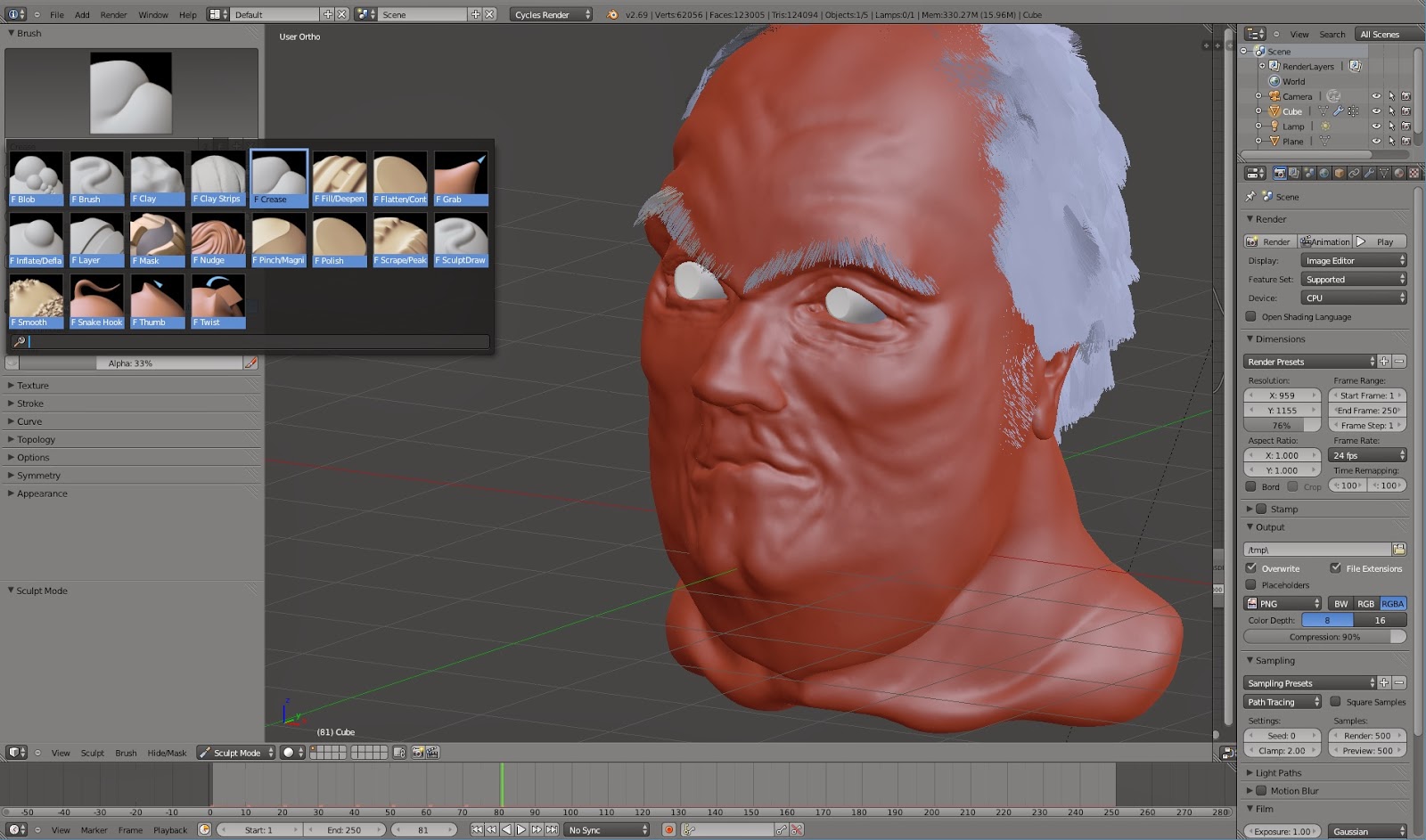Screen dimensions: 1426x840
Task: Enable Open Shading Language checkbox
Action: pos(1251,317)
